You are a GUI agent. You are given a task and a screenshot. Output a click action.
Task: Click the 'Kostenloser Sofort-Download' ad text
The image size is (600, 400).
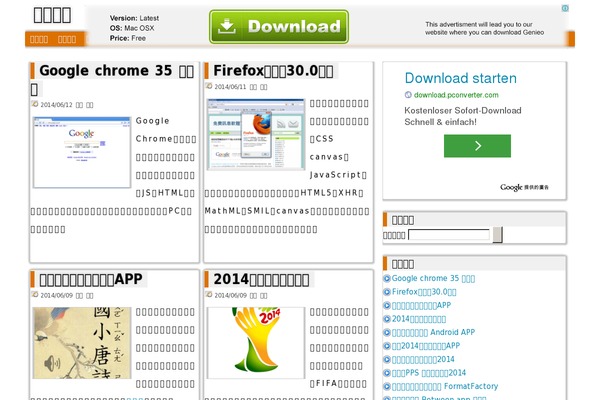(x=463, y=110)
